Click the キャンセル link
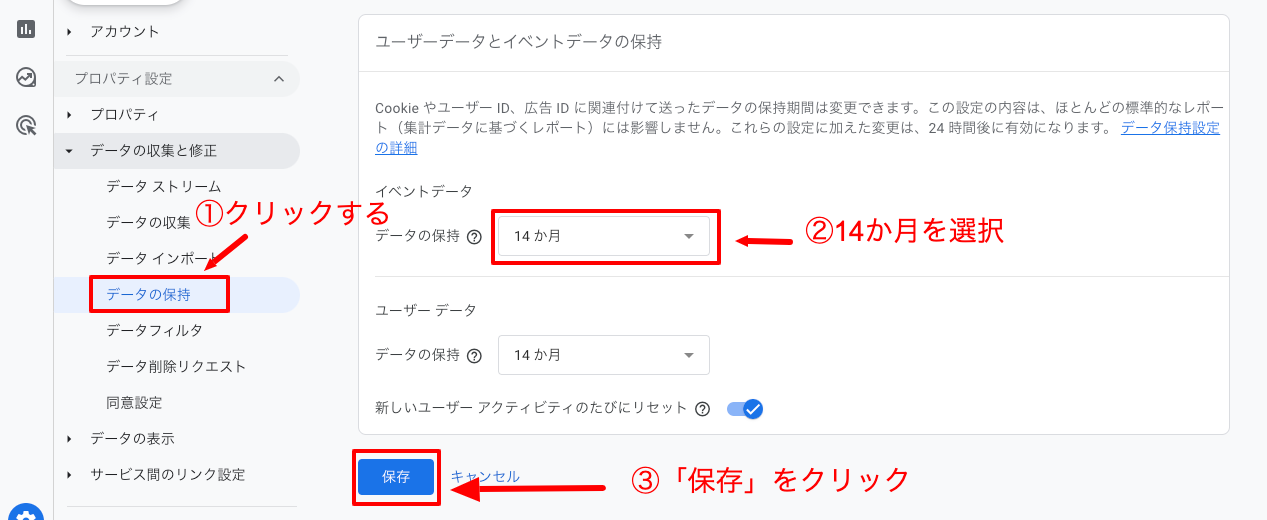 (485, 477)
